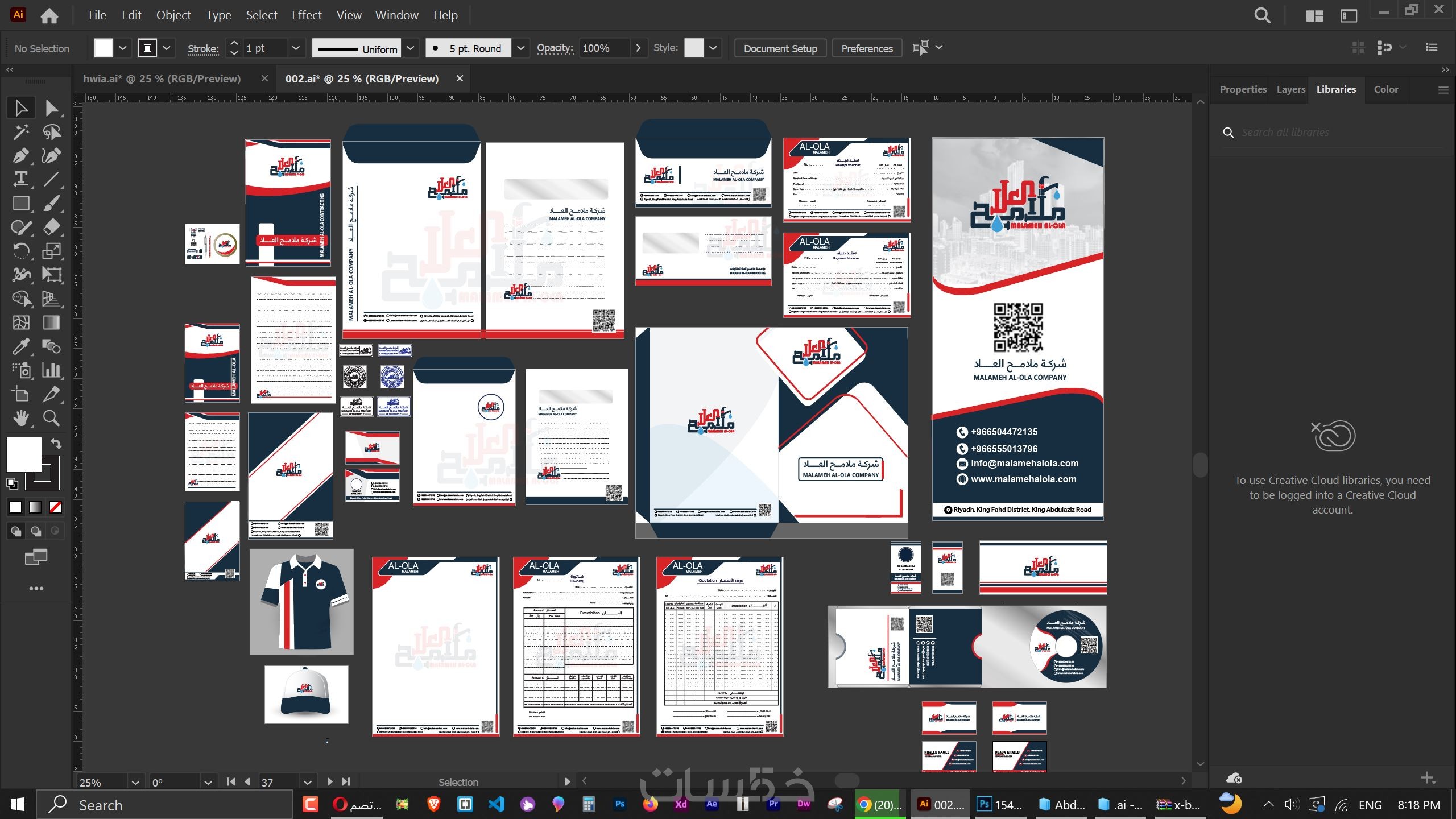Choose the Eyedropper tool
This screenshot has width=1456, height=819.
21,346
